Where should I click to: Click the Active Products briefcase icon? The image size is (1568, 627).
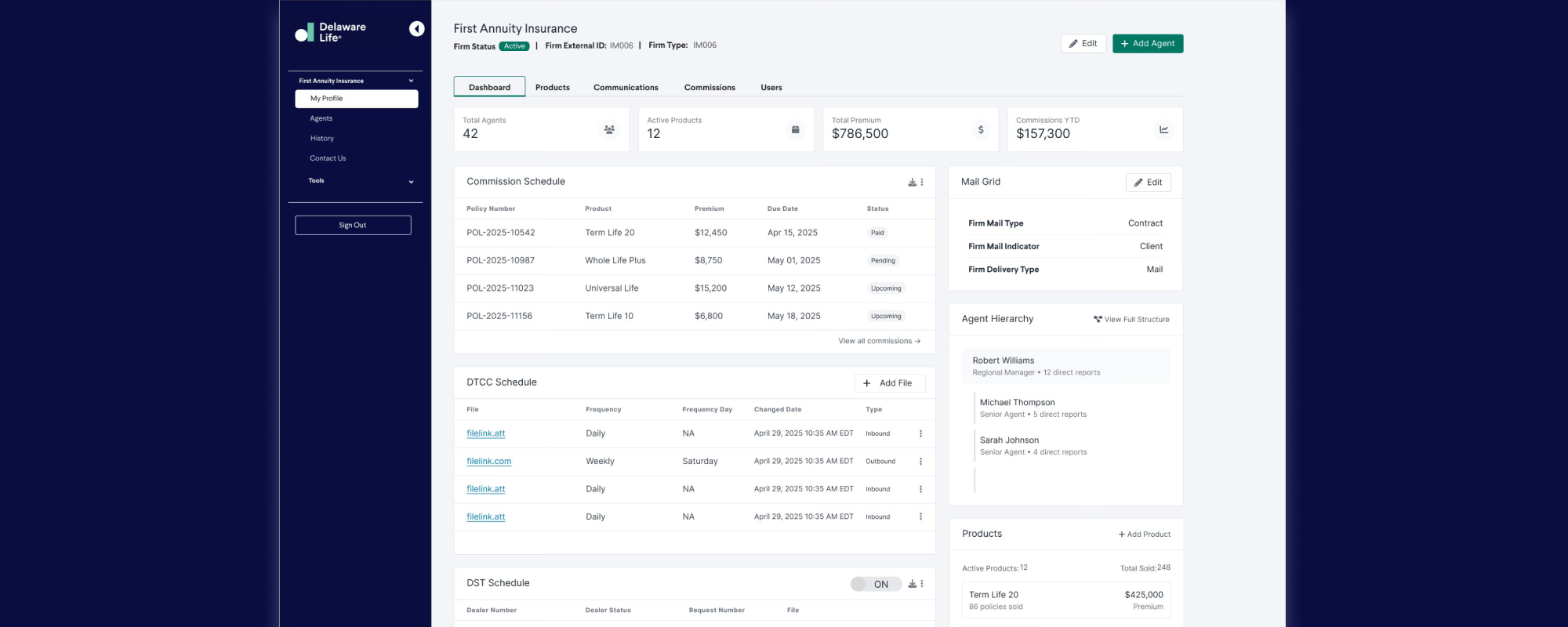click(x=795, y=129)
